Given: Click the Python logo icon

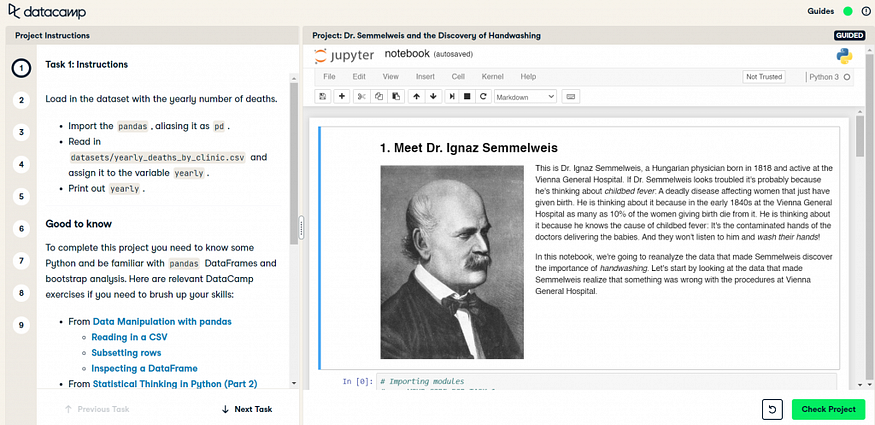Looking at the screenshot, I should pos(844,56).
